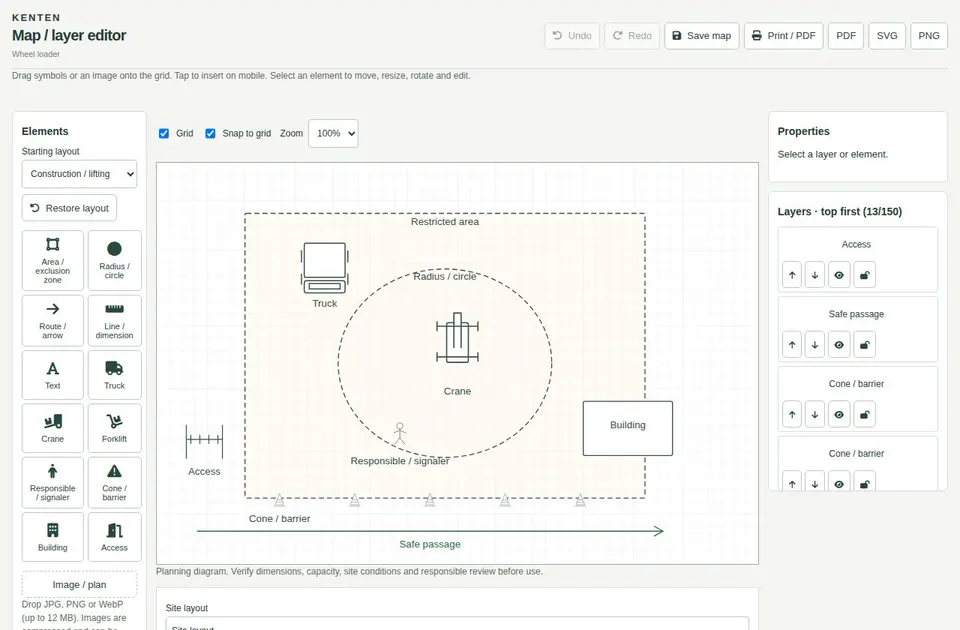
Task: Click the Undo button
Action: click(x=572, y=36)
